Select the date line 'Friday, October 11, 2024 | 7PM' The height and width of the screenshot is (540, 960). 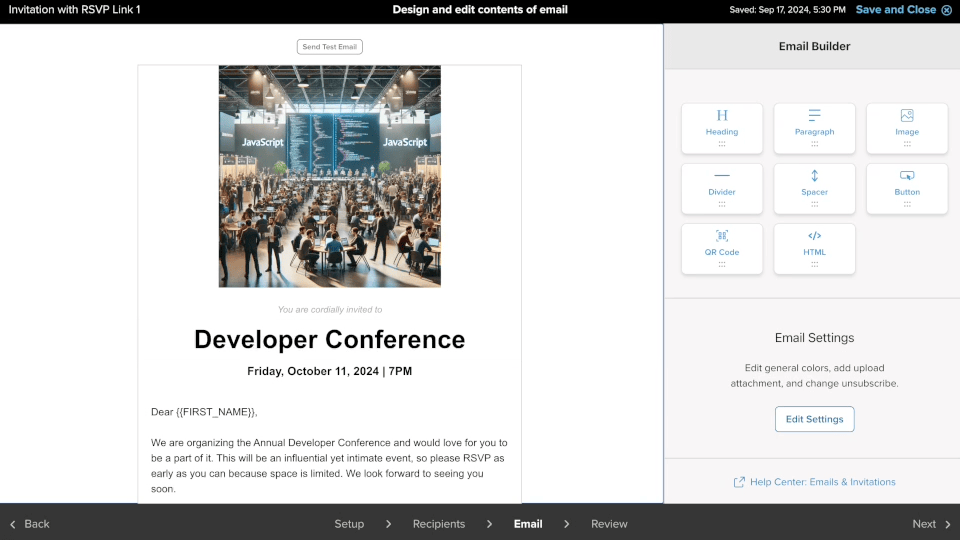click(329, 371)
